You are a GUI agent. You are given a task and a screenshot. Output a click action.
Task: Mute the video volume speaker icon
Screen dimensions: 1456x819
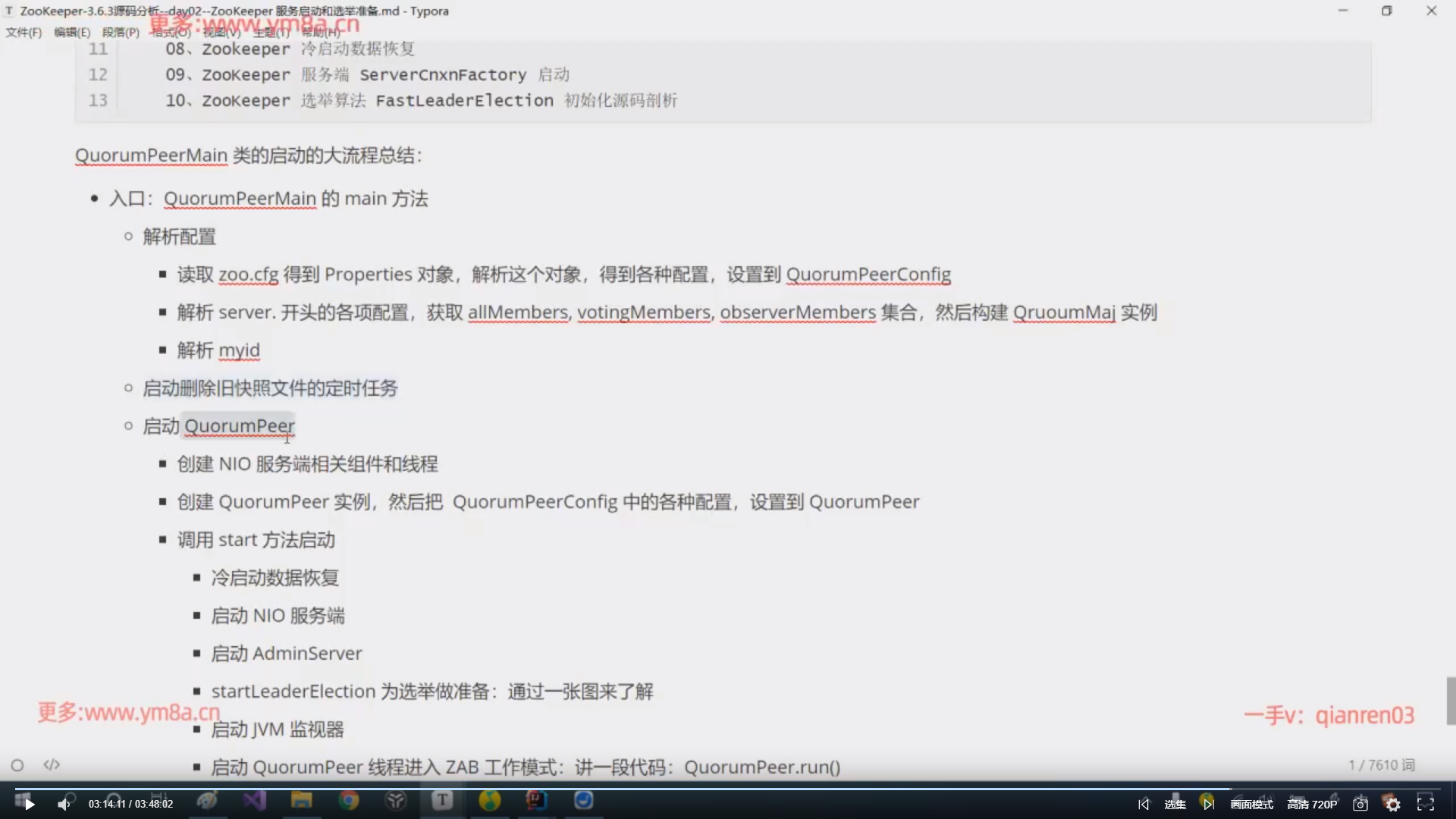pos(64,804)
